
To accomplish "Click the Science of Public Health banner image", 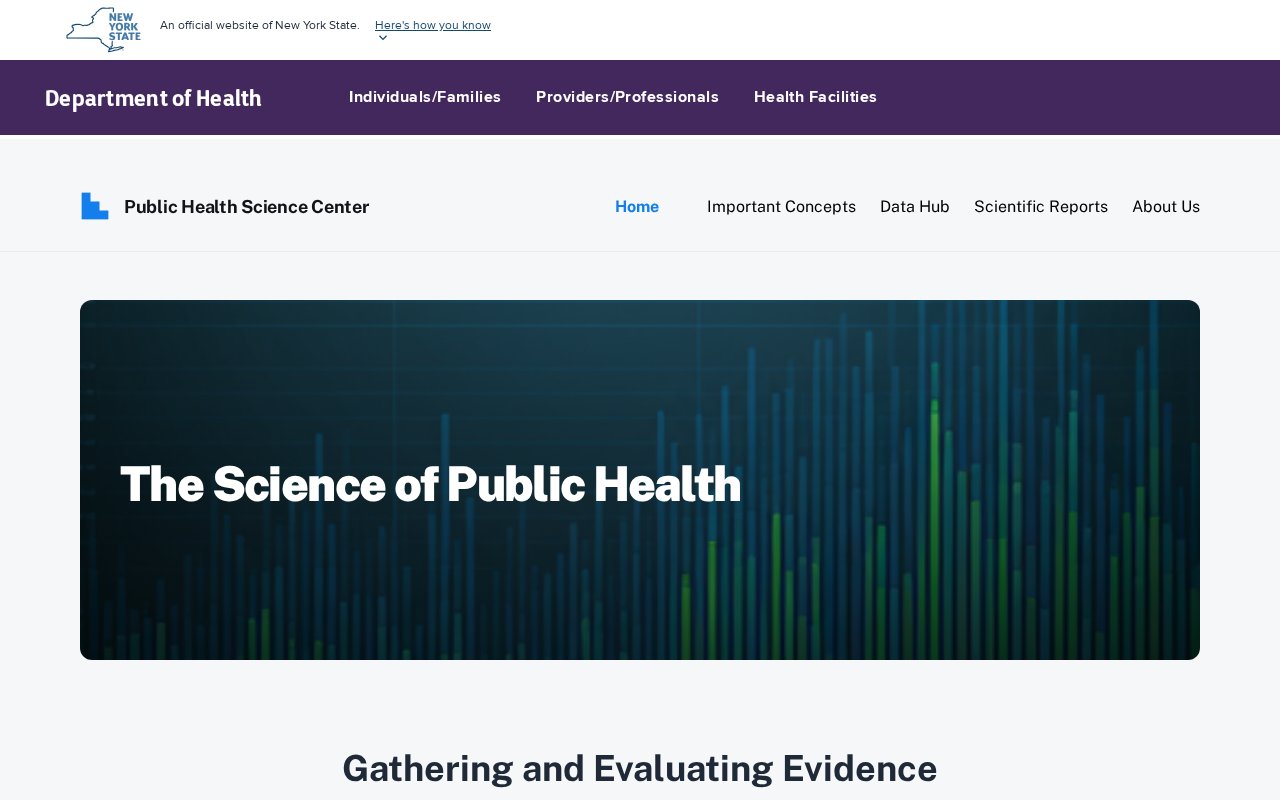I will click(x=640, y=480).
